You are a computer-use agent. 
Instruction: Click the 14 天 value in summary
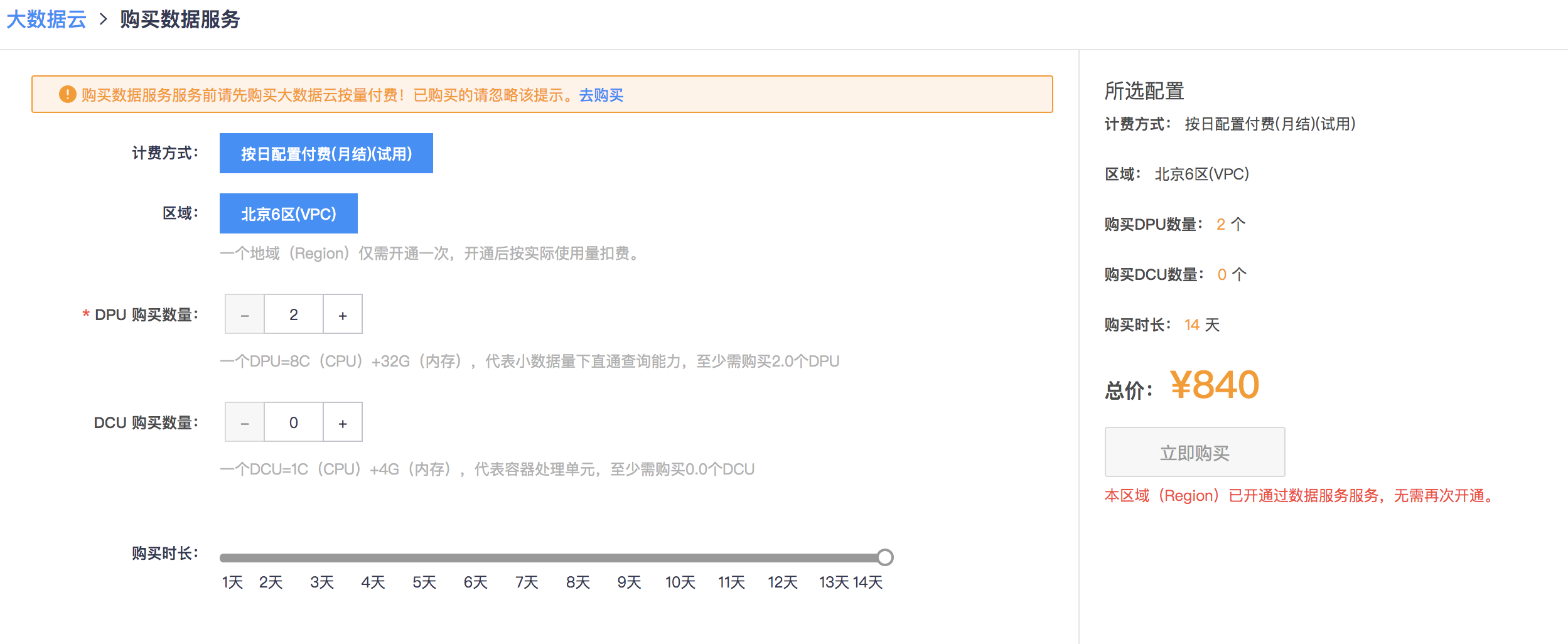pos(1202,325)
